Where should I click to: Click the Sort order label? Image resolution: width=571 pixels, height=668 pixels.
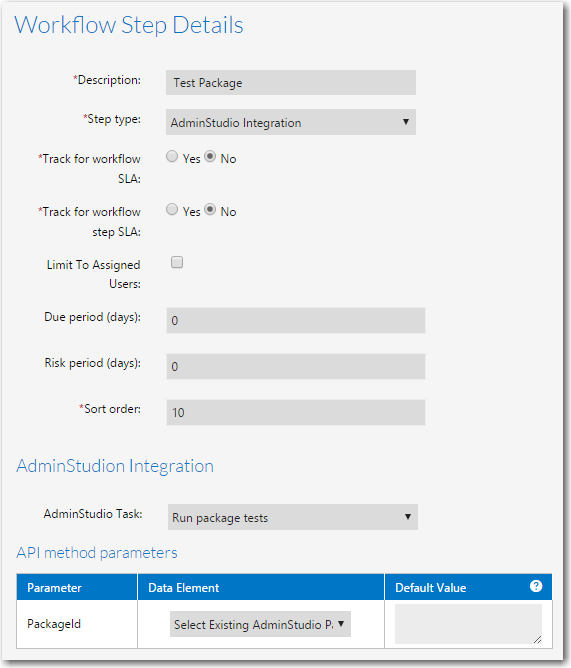110,409
